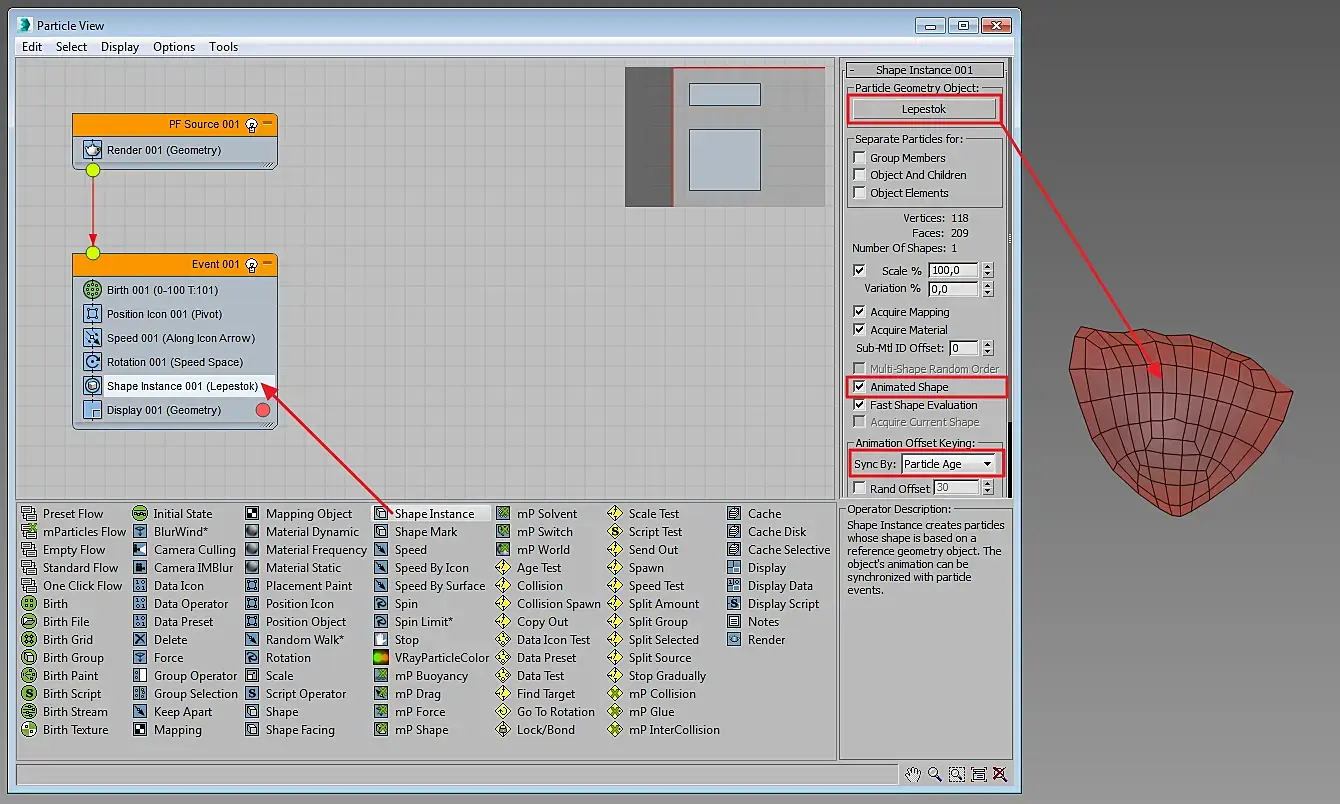This screenshot has height=804, width=1340.
Task: Activate the Pan hand tool icon
Action: pyautogui.click(x=913, y=774)
